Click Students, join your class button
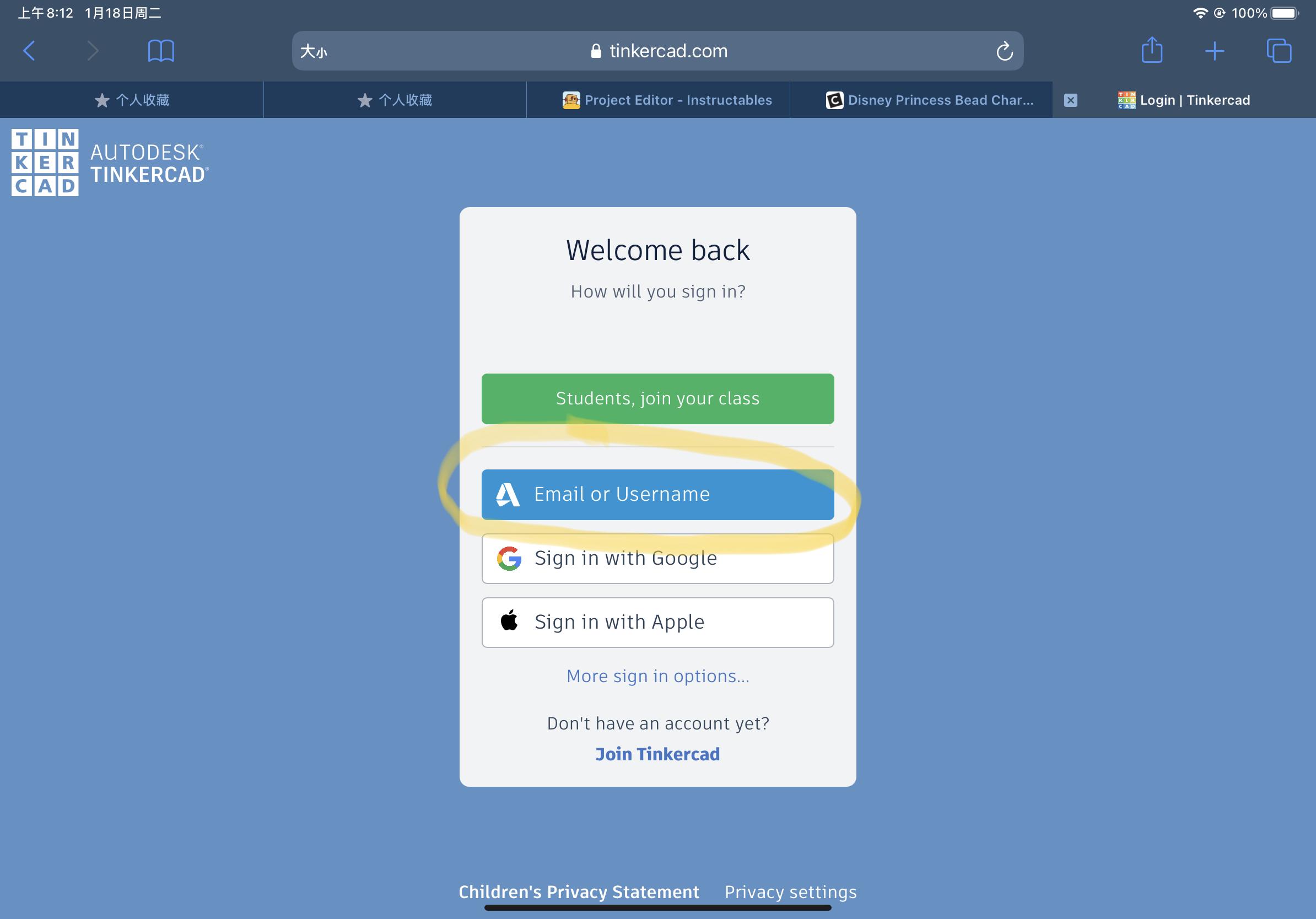This screenshot has width=1316, height=919. (657, 399)
